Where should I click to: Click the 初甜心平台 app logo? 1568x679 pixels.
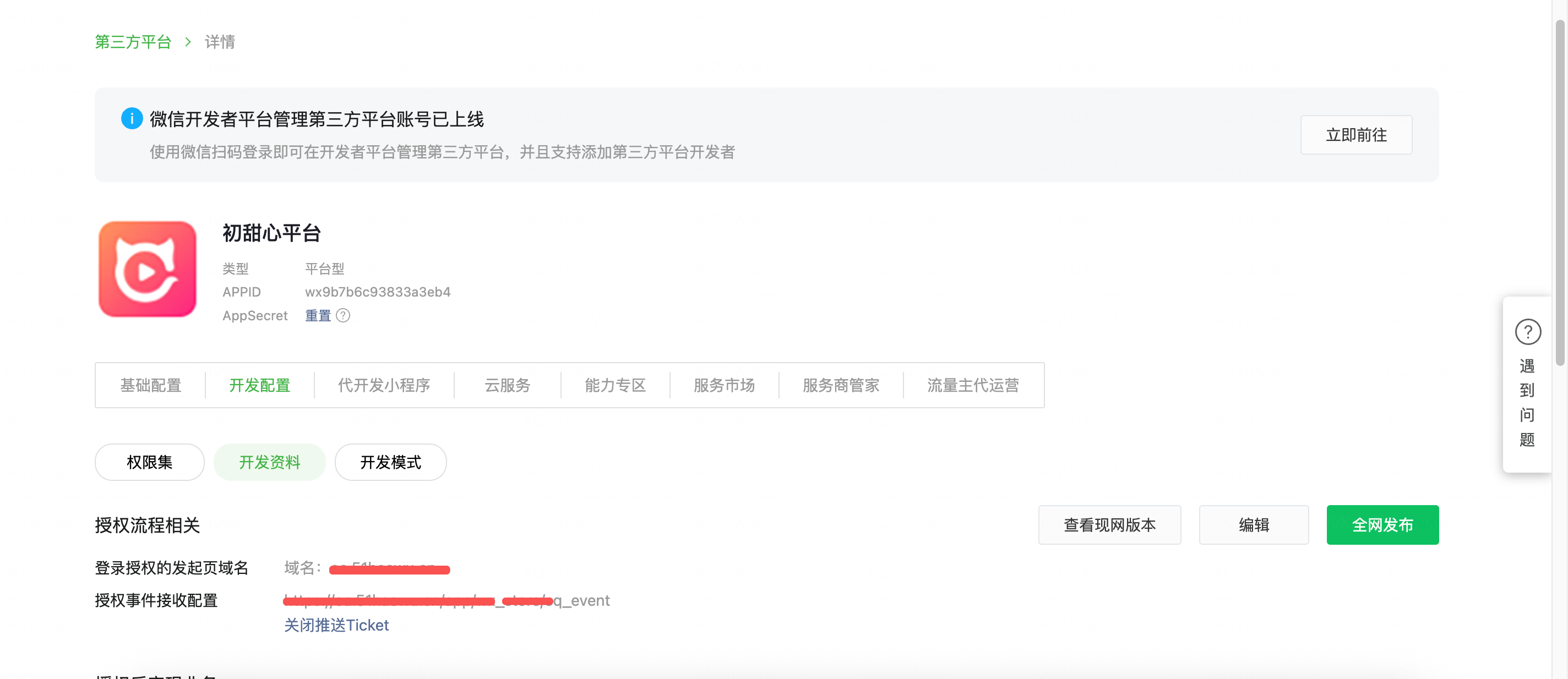[x=148, y=269]
